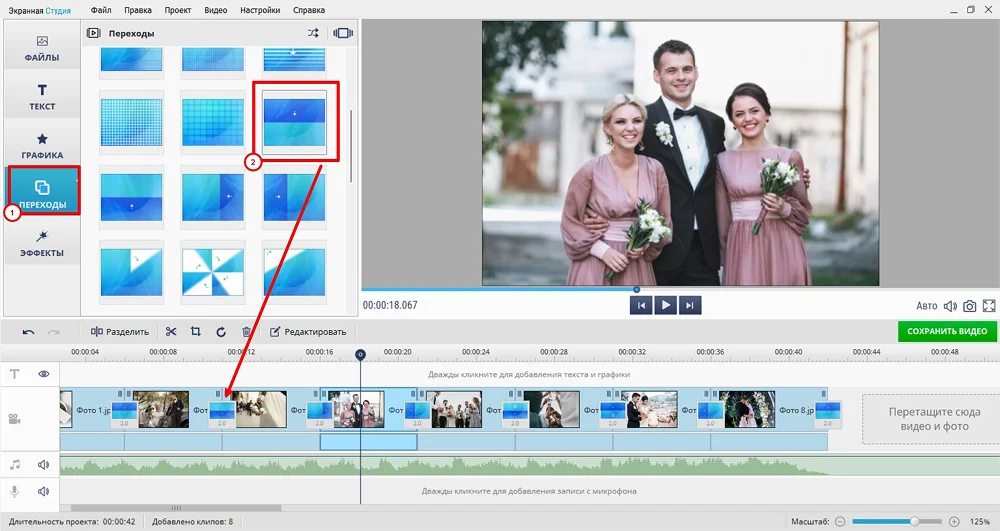Click the Редактировать button
Viewport: 1000px width, 531px height.
click(x=309, y=332)
